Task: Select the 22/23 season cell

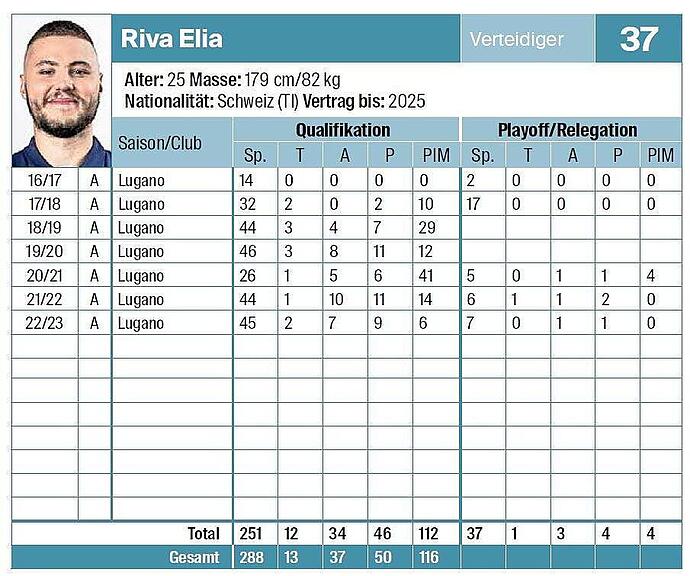Action: tap(45, 323)
